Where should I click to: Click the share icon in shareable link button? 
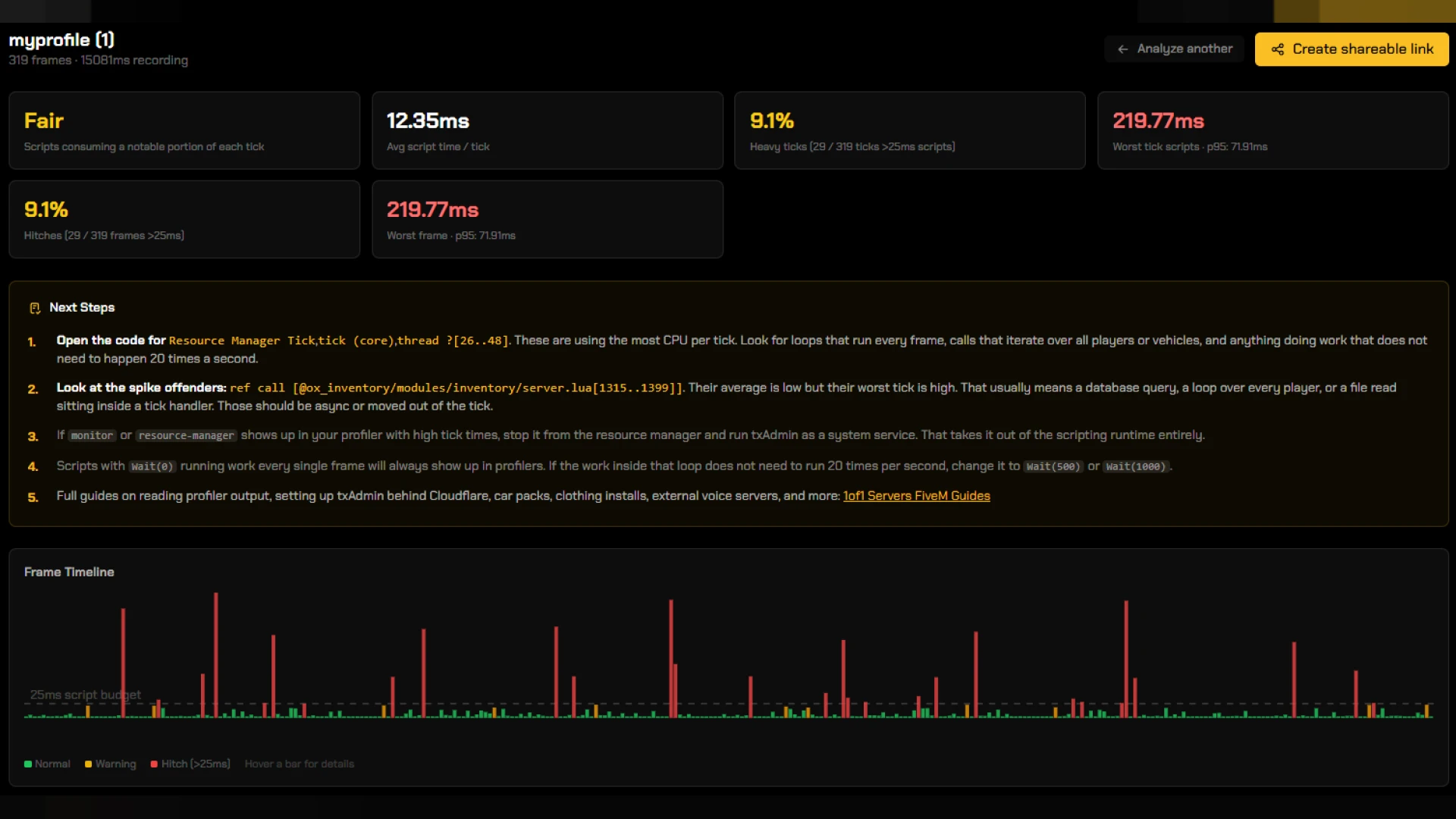click(x=1278, y=49)
